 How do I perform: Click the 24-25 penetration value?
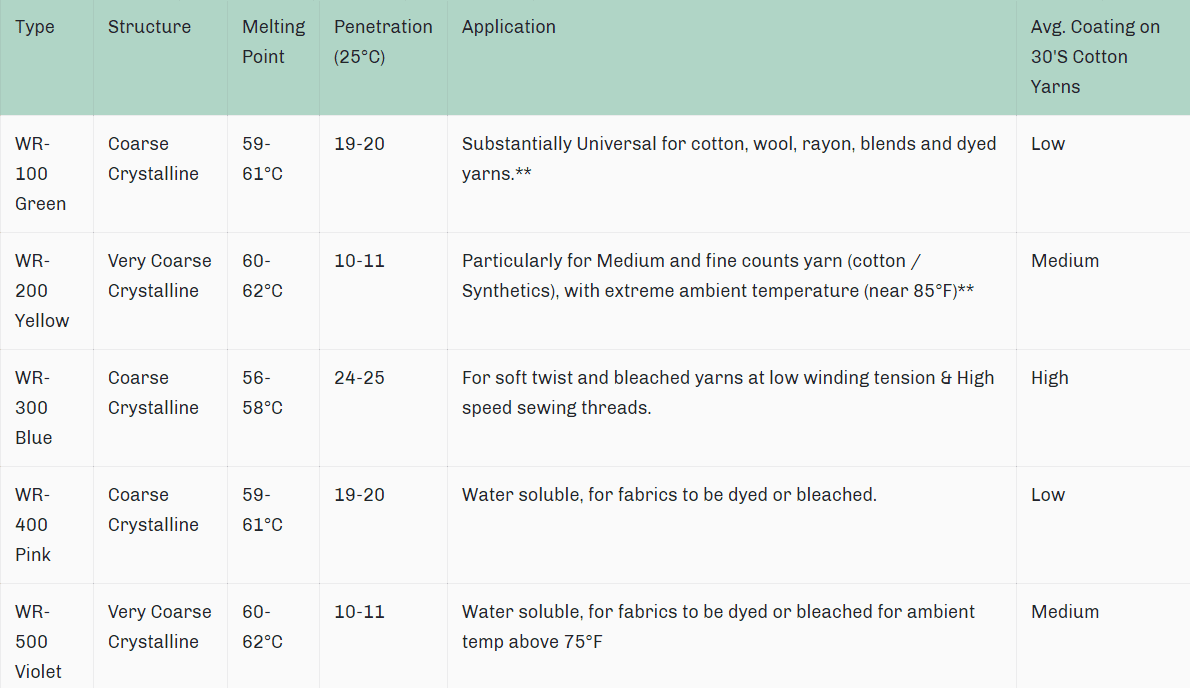(x=359, y=378)
